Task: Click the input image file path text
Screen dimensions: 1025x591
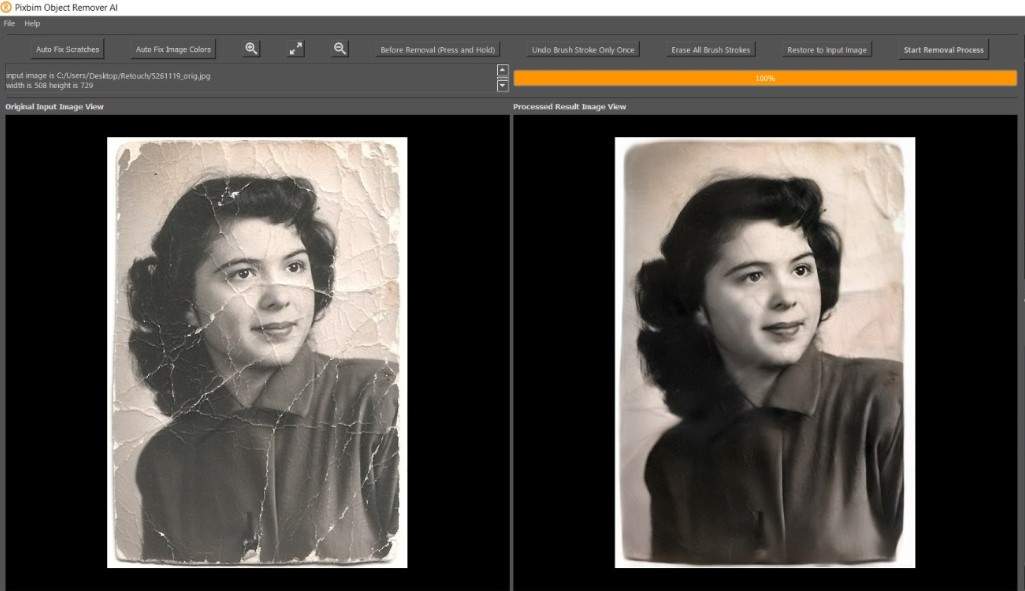Action: [x=108, y=76]
